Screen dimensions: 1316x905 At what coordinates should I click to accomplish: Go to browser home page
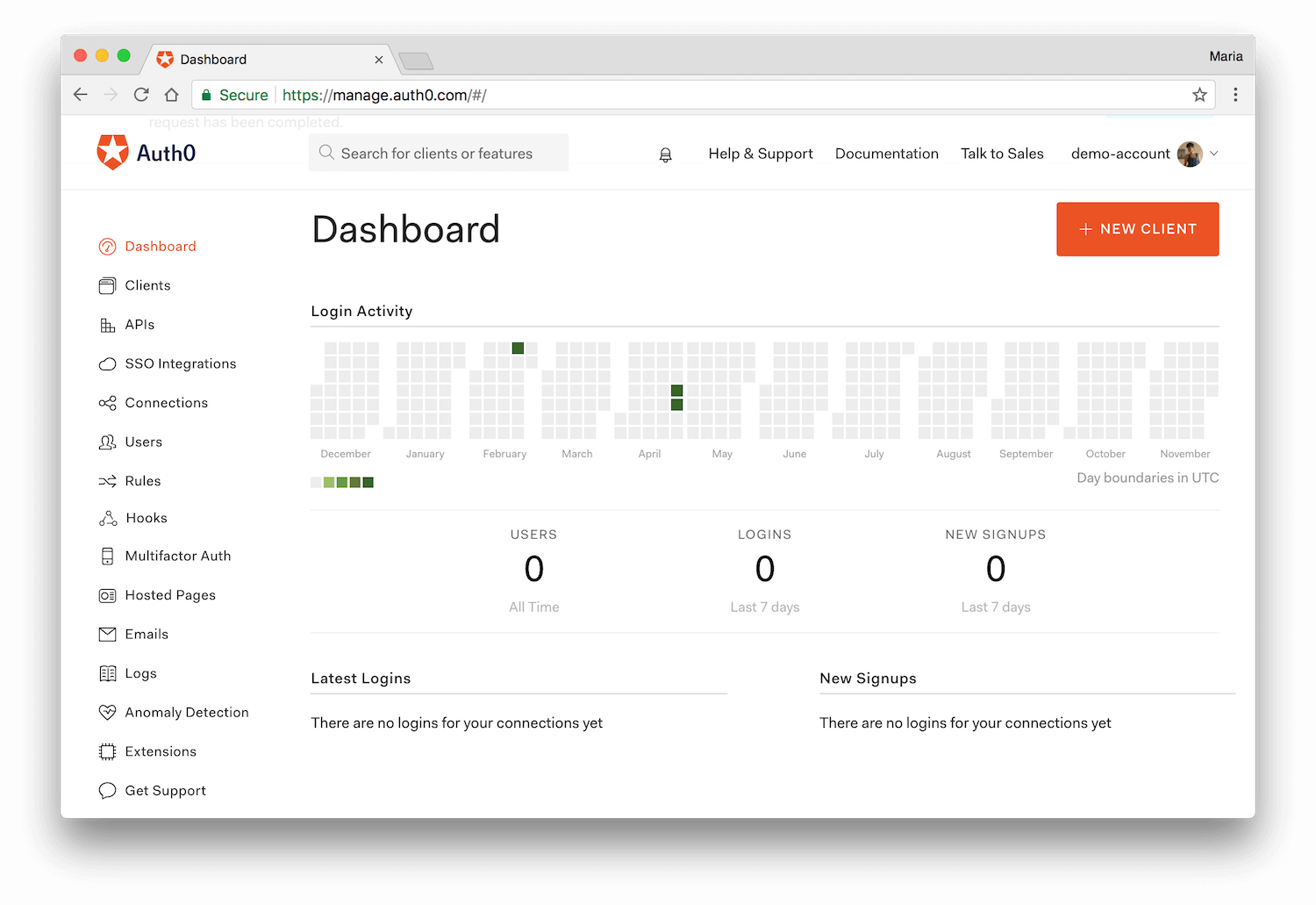[172, 95]
